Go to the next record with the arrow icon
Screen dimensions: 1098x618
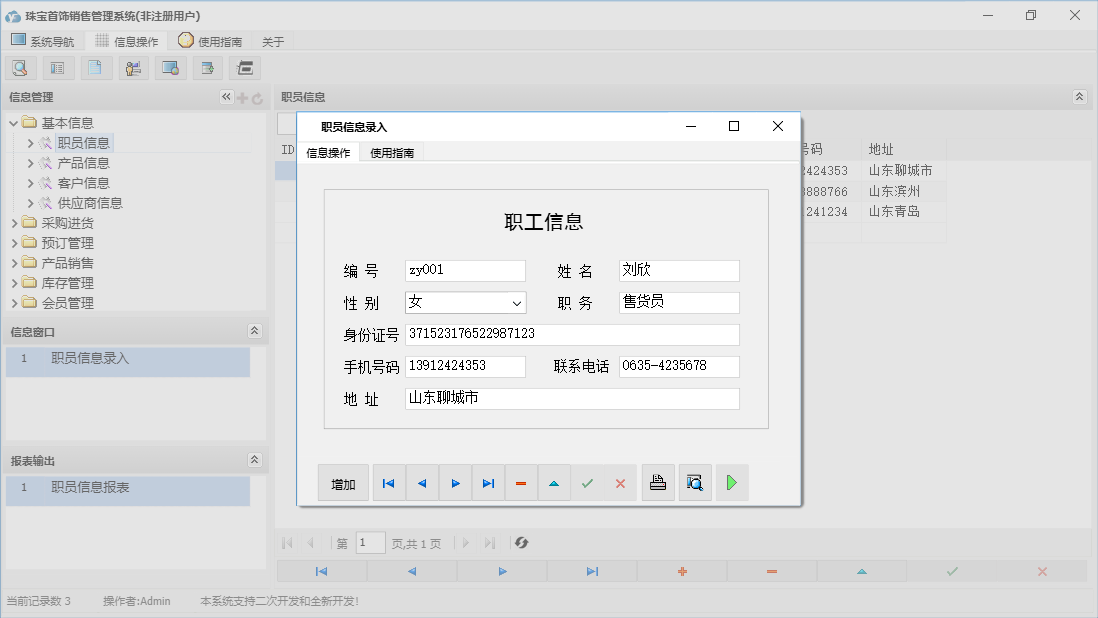click(x=455, y=482)
